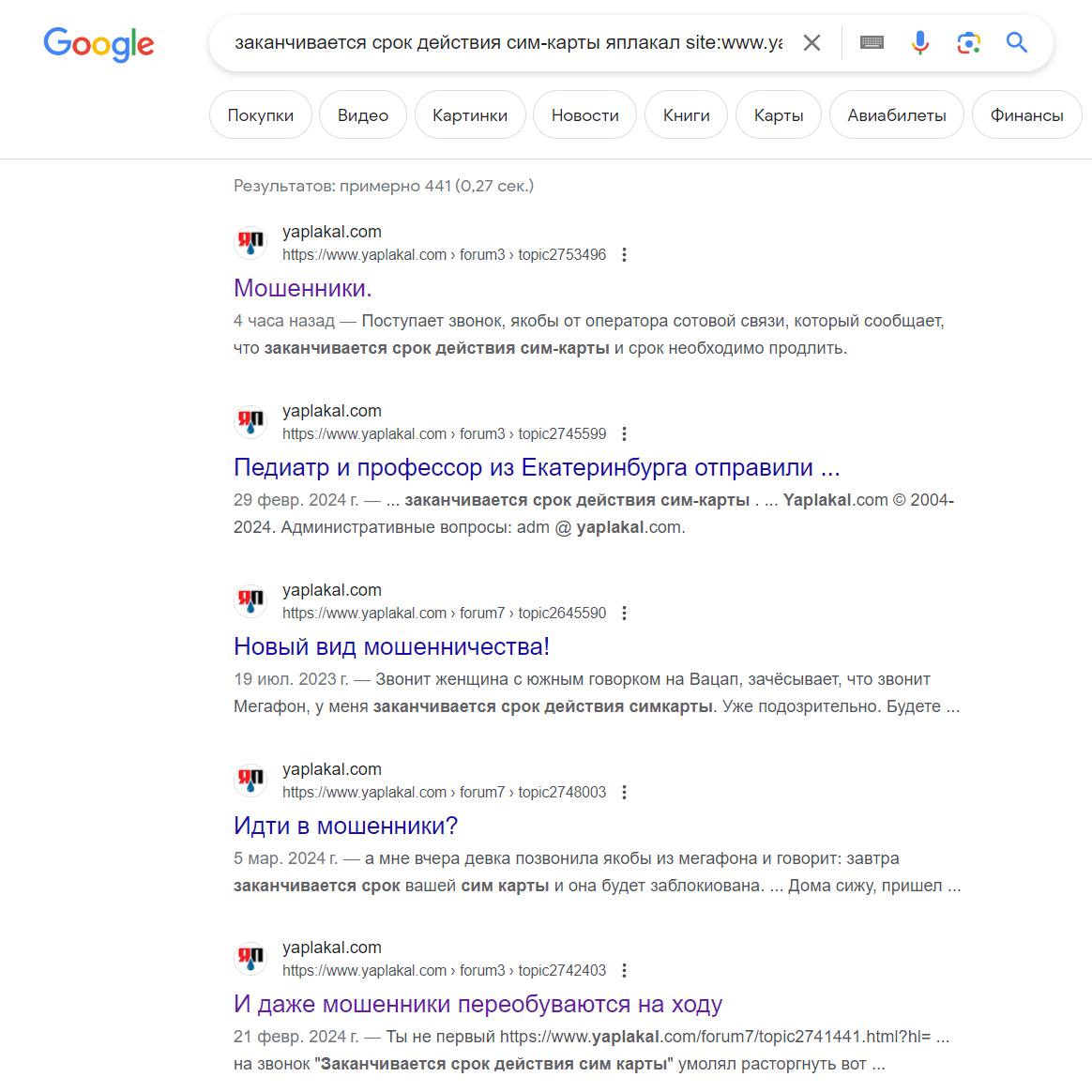Open the Идти в мошенники? link
The width and height of the screenshot is (1092, 1092).
(345, 826)
